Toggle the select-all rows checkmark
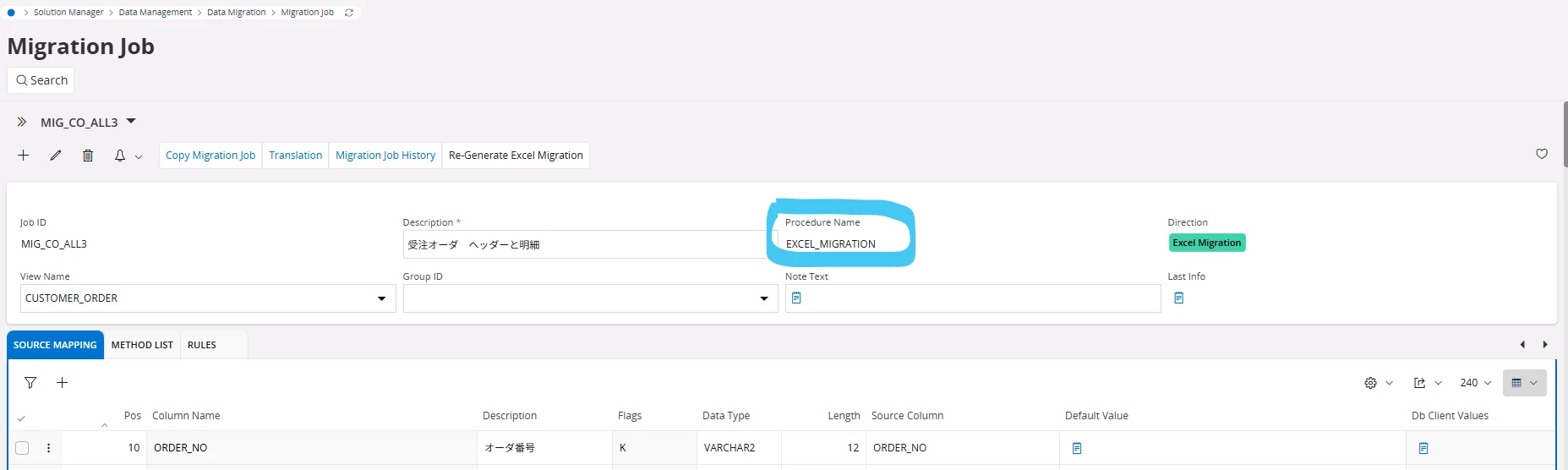 point(21,418)
